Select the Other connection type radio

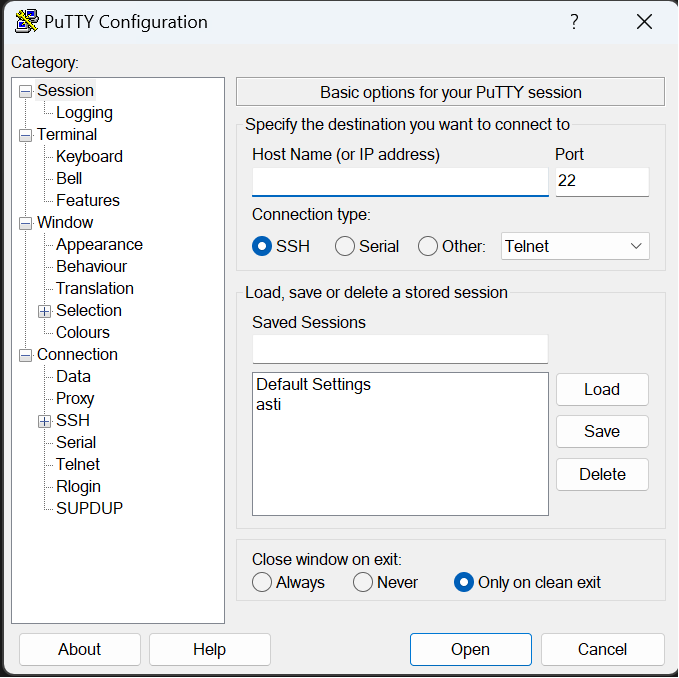[428, 246]
